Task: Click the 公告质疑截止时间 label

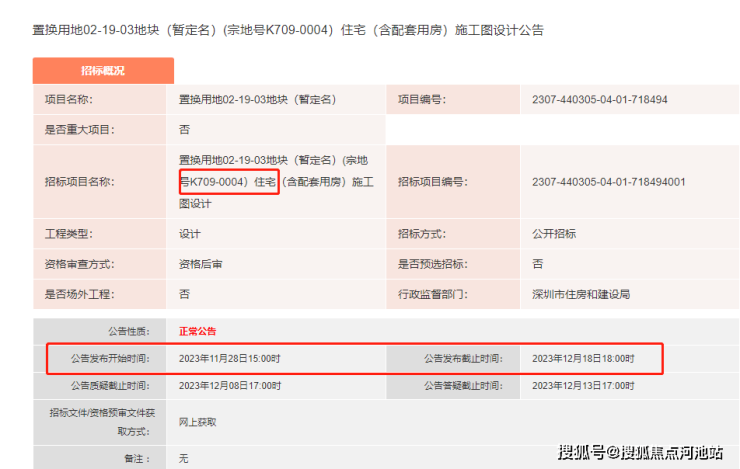Action: click(x=110, y=386)
